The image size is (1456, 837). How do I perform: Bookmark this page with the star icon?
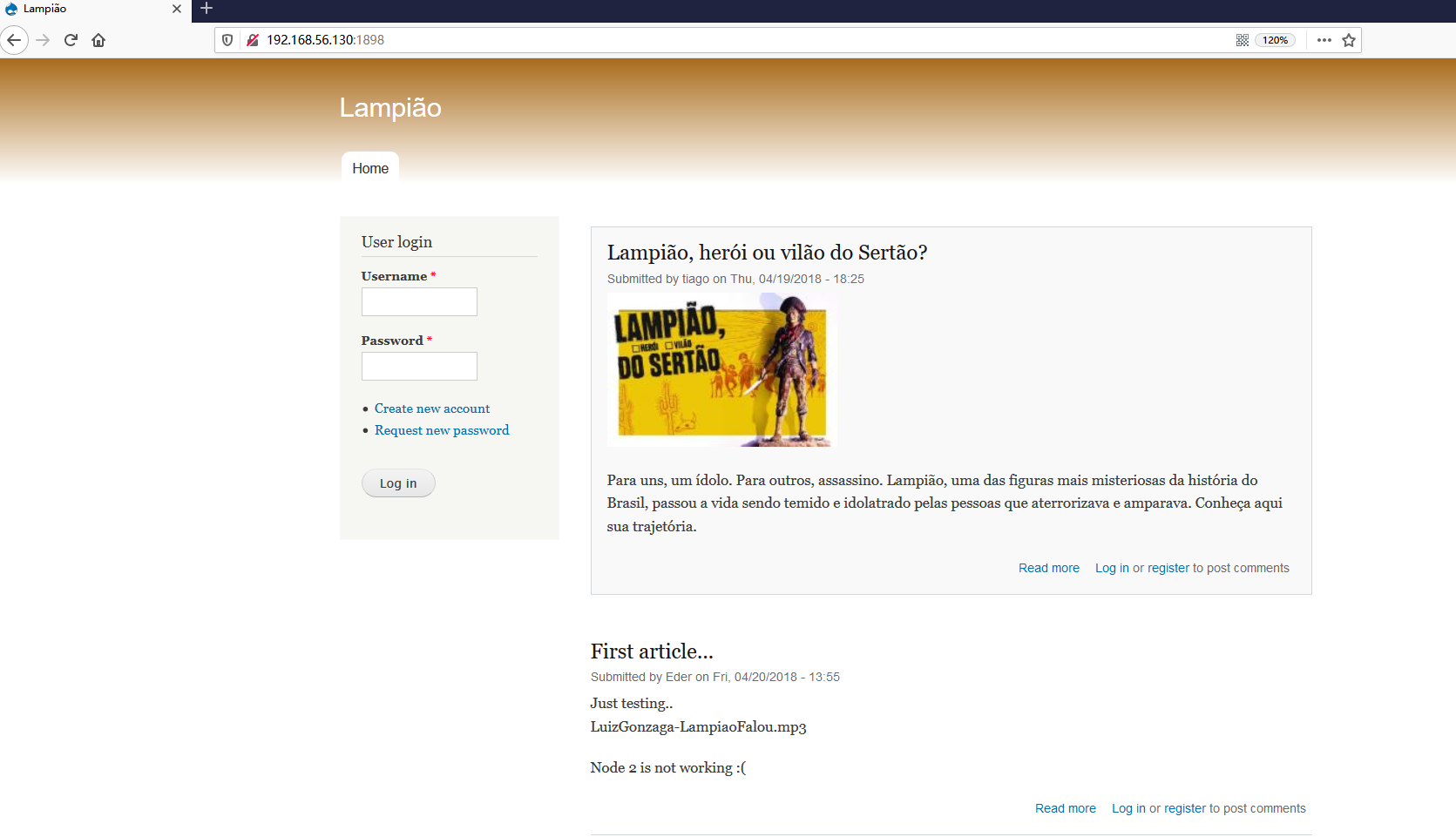(x=1349, y=40)
